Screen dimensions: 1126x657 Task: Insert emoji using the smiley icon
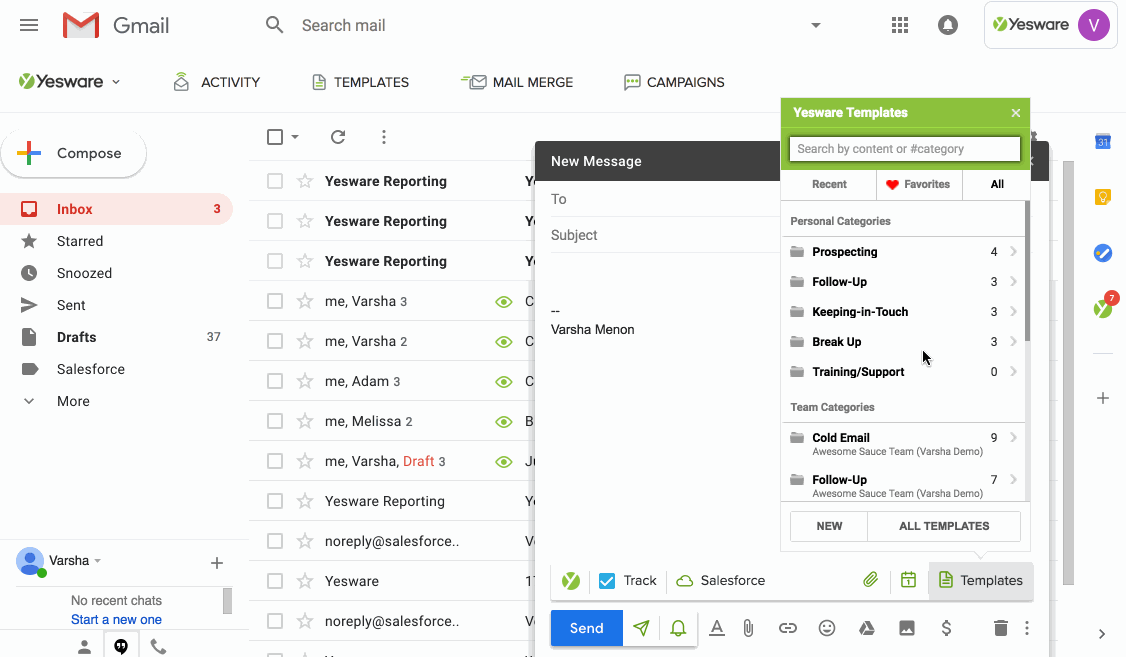(827, 628)
